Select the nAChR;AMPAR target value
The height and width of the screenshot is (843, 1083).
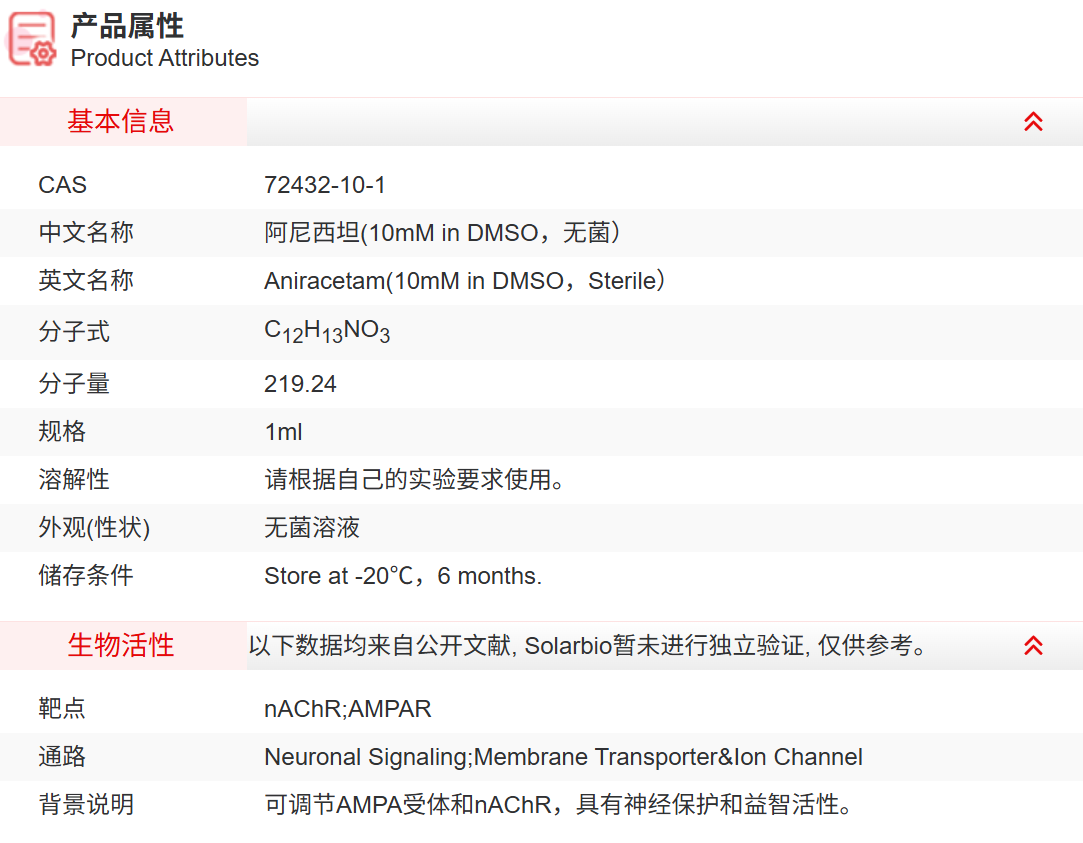coord(348,709)
